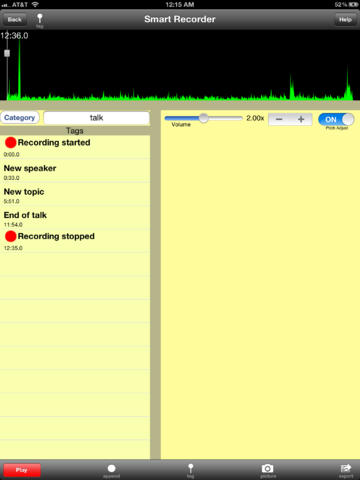Open the Category selector
360x480 pixels.
pos(20,118)
